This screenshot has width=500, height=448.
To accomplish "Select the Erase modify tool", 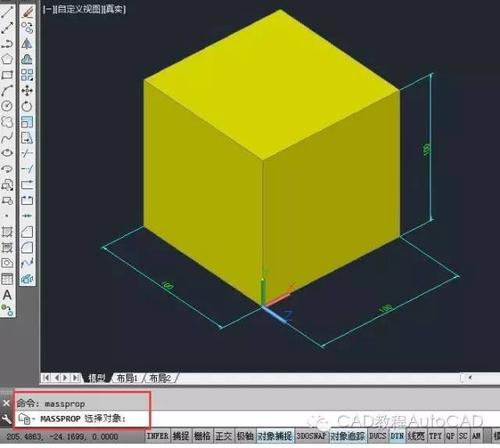I will click(27, 12).
